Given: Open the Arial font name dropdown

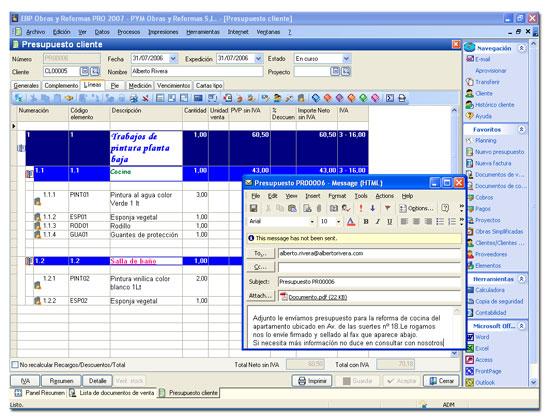Looking at the screenshot, I should point(311,222).
